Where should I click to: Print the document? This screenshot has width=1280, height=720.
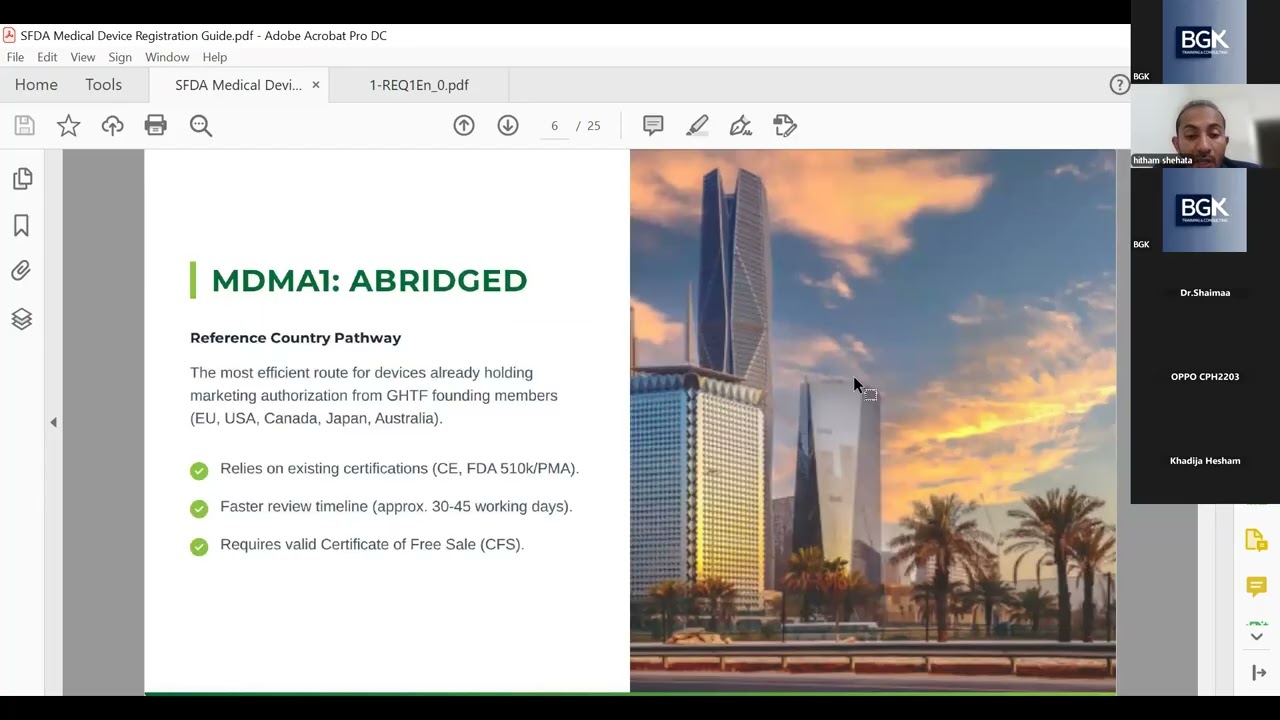[156, 125]
